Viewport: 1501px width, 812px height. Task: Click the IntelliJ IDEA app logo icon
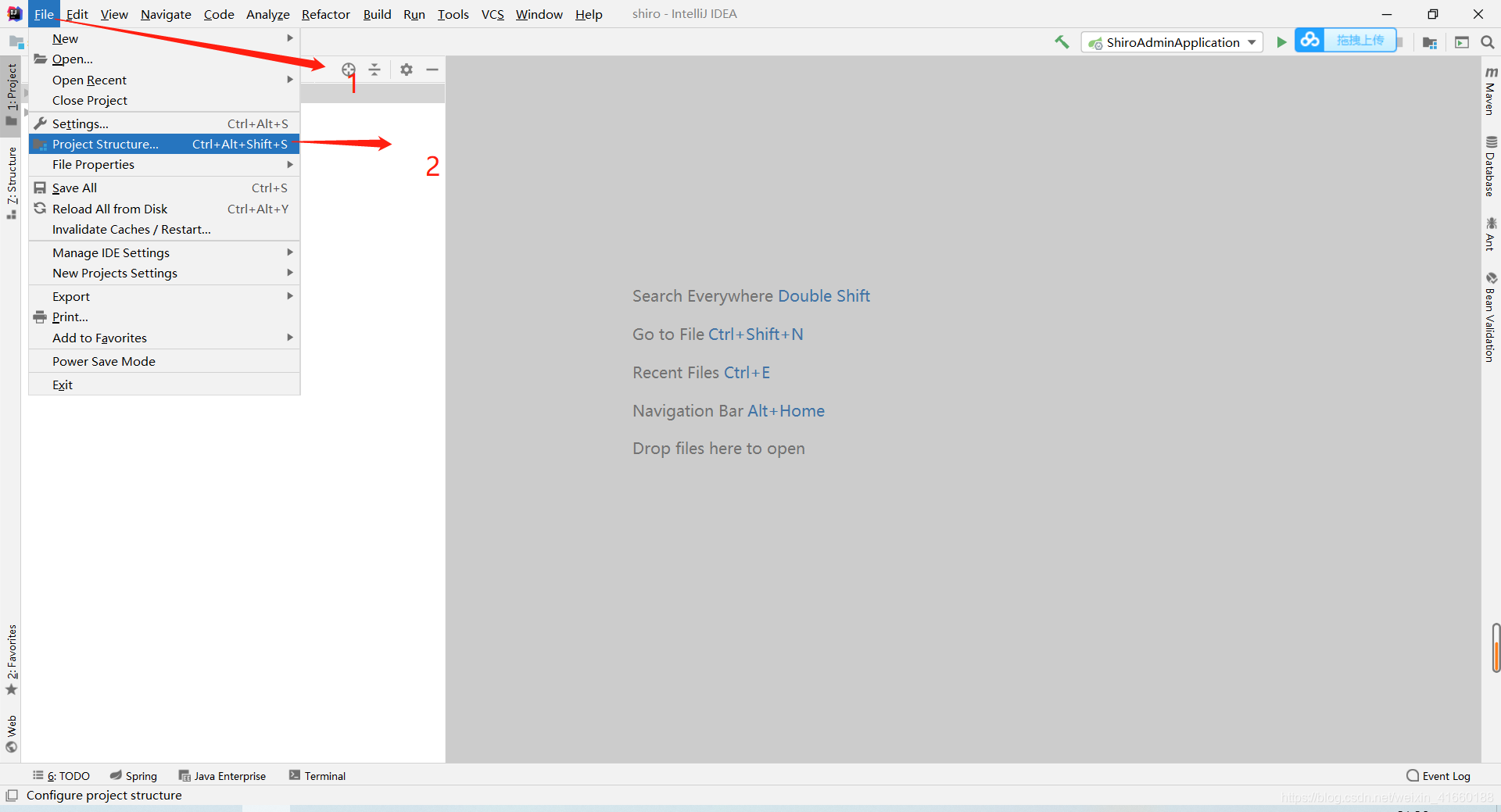point(14,13)
